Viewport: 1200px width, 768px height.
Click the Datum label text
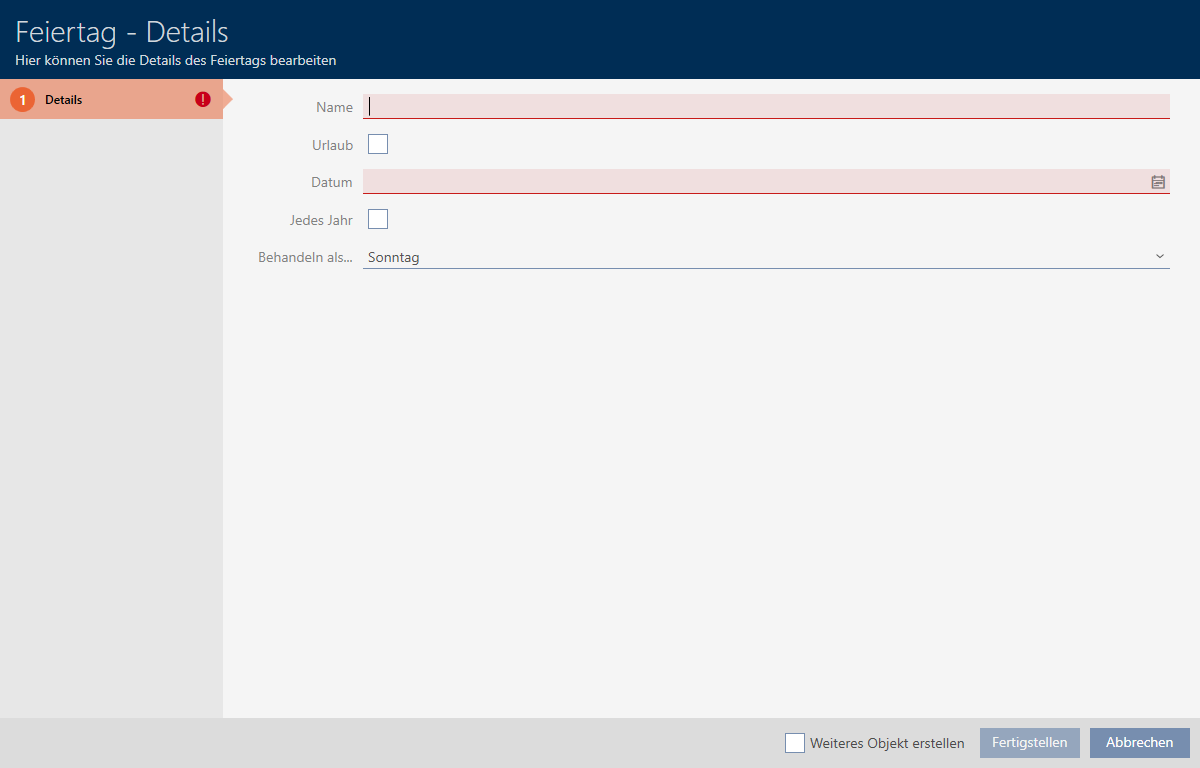[331, 182]
